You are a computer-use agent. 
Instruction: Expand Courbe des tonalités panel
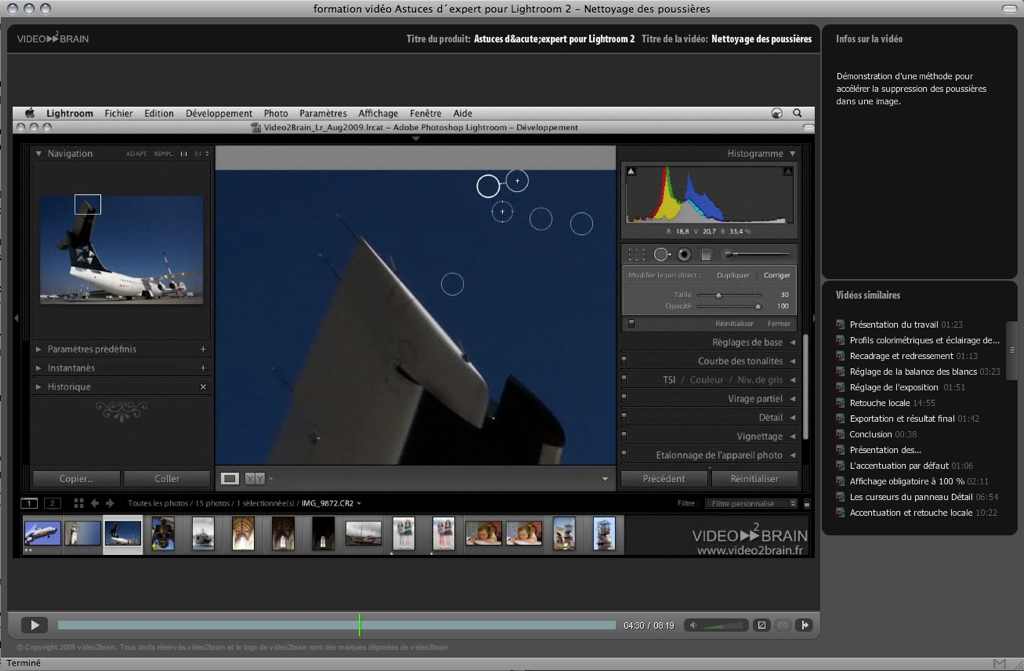pos(793,361)
